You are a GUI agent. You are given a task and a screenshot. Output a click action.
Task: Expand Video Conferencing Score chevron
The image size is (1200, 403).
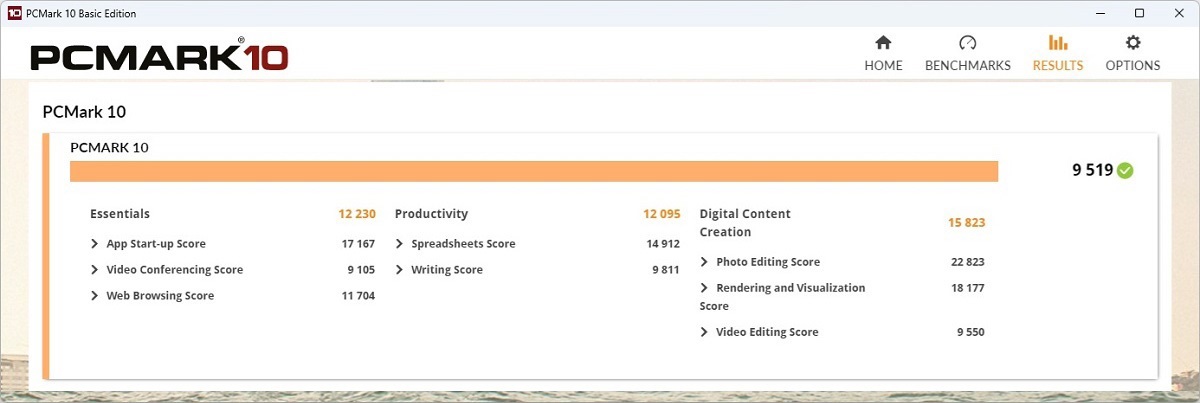[95, 270]
